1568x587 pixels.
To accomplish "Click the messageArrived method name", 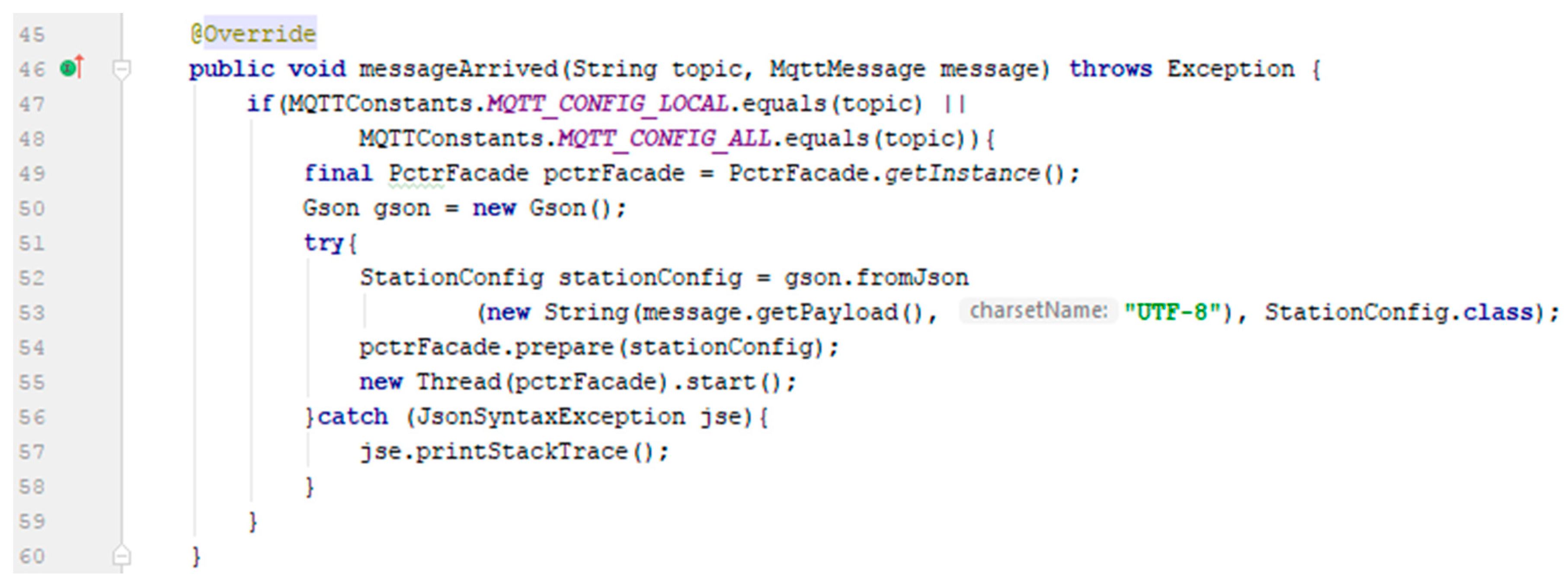I will tap(458, 69).
